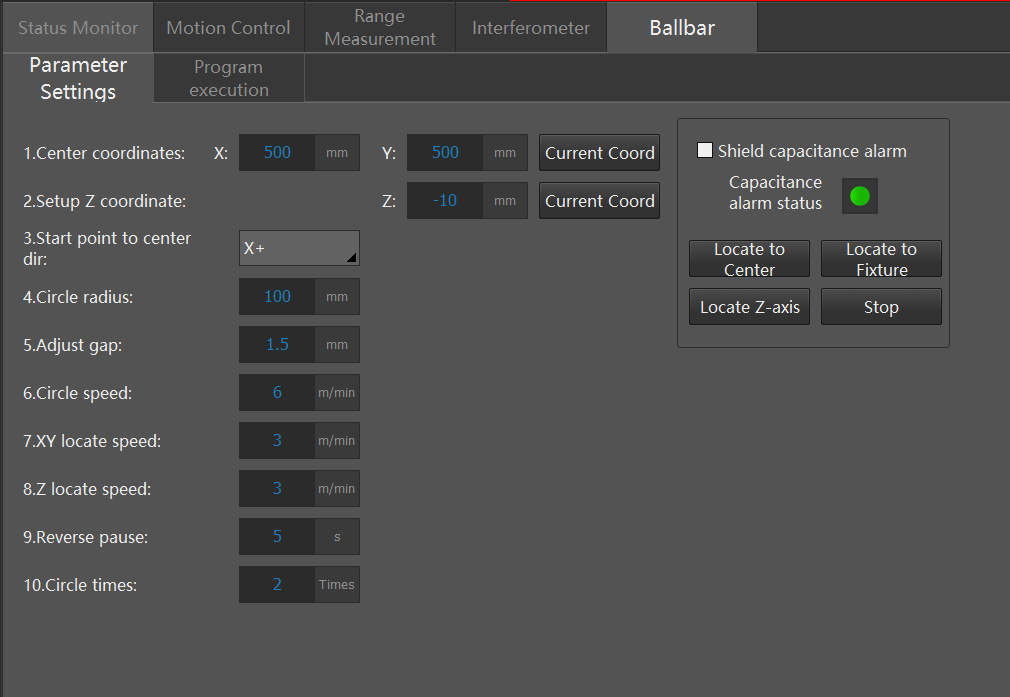Click the '6.Circle speed:' label

tap(77, 393)
